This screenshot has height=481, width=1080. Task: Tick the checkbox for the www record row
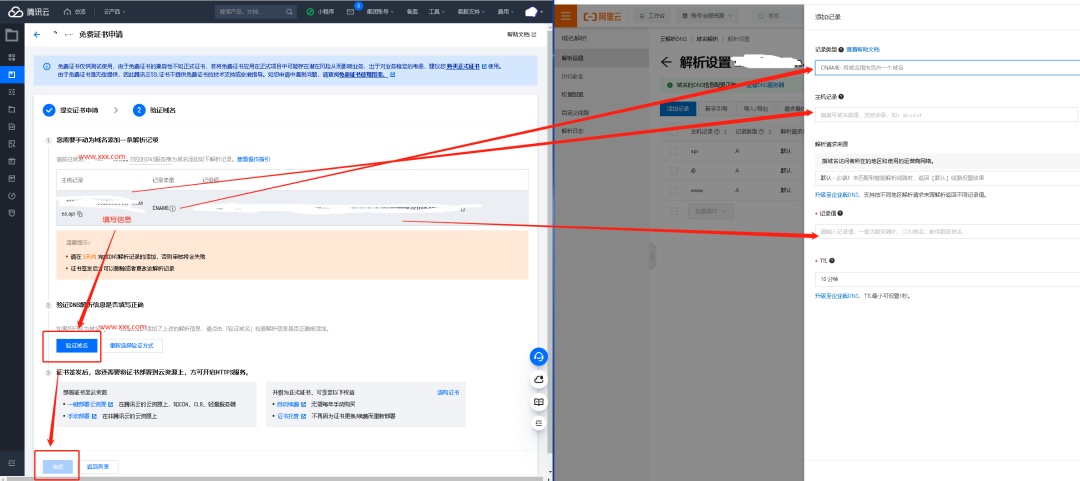coord(676,190)
